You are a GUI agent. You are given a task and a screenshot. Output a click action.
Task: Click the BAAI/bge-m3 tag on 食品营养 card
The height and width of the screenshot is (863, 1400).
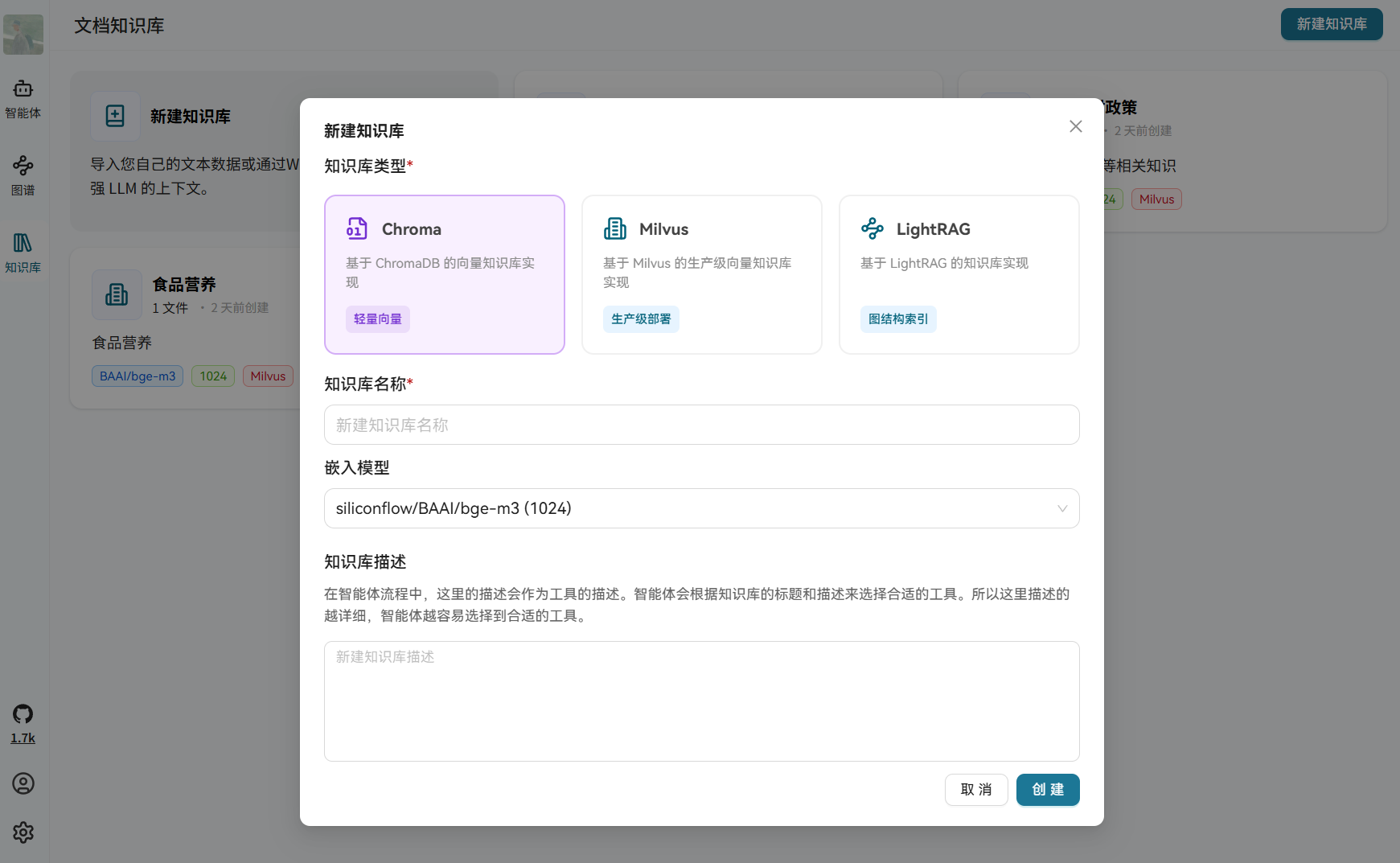click(x=138, y=376)
